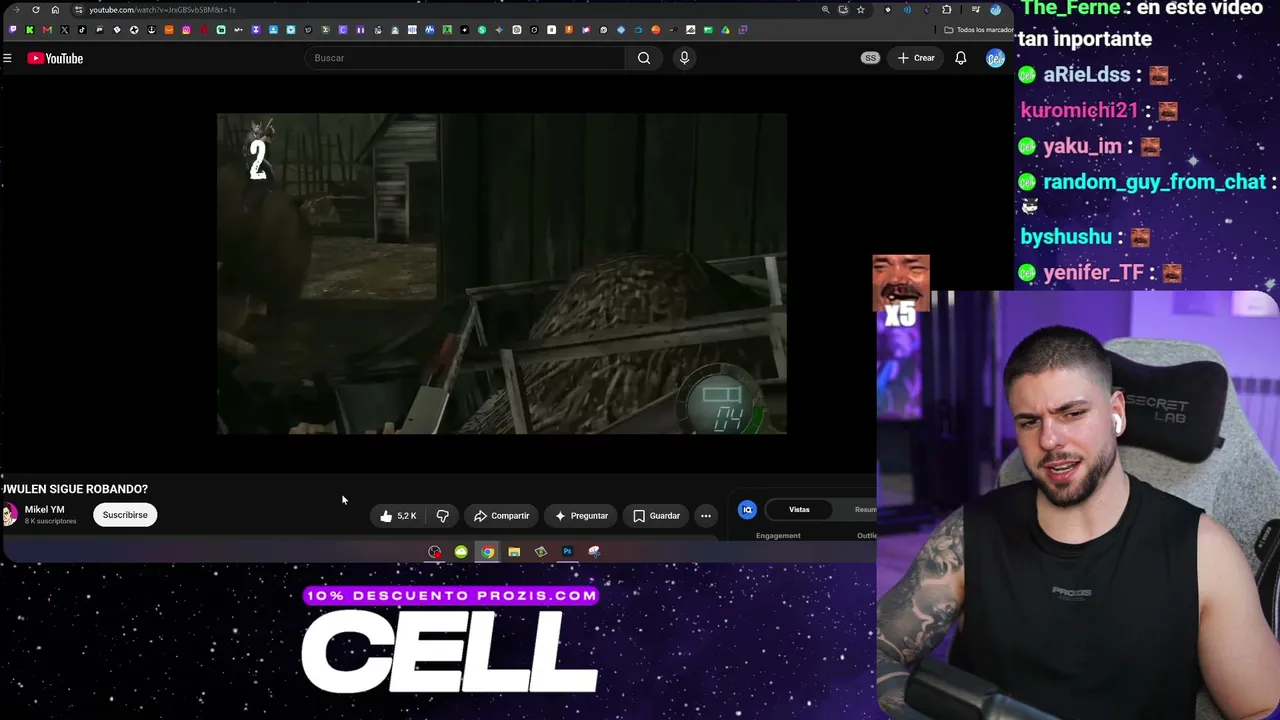Open the Gmail bookmark
The width and height of the screenshot is (1280, 720).
coord(47,30)
